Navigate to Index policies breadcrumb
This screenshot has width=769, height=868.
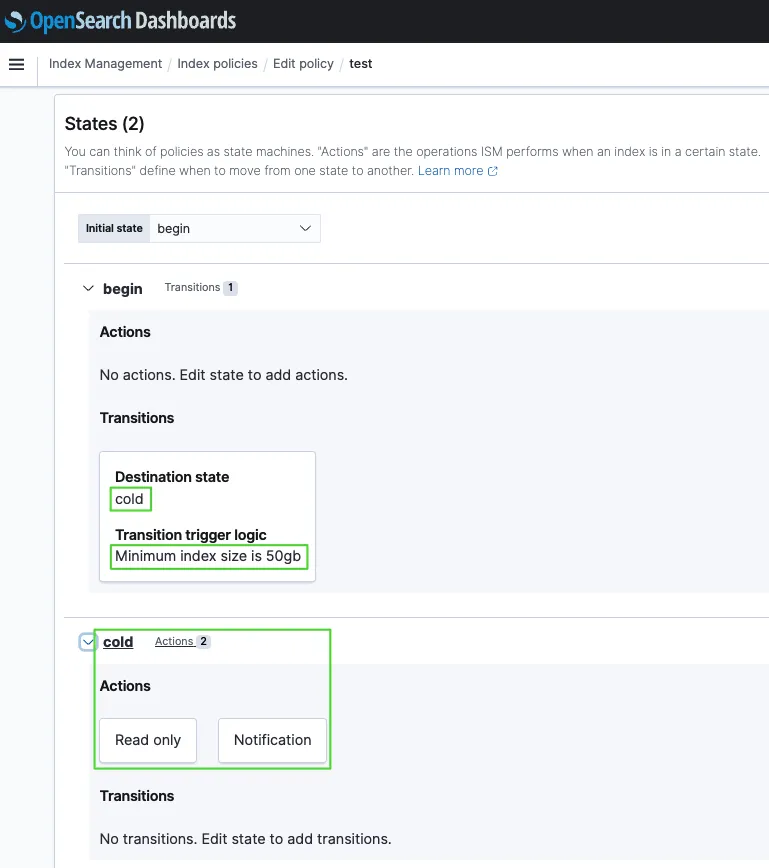click(x=217, y=64)
